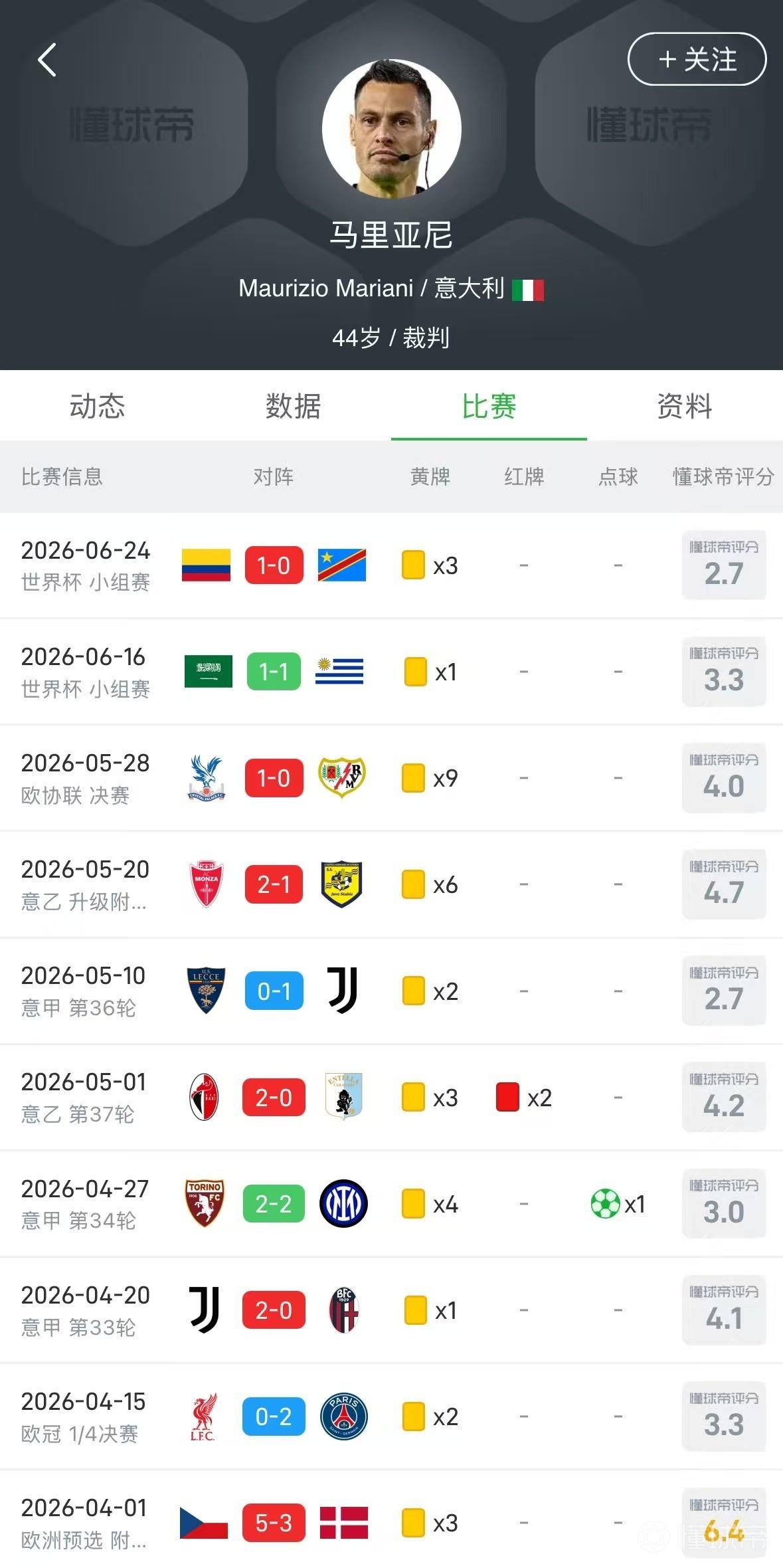Open referee Mariani's profile photo
Viewport: 783px width, 1568px height.
(391, 128)
